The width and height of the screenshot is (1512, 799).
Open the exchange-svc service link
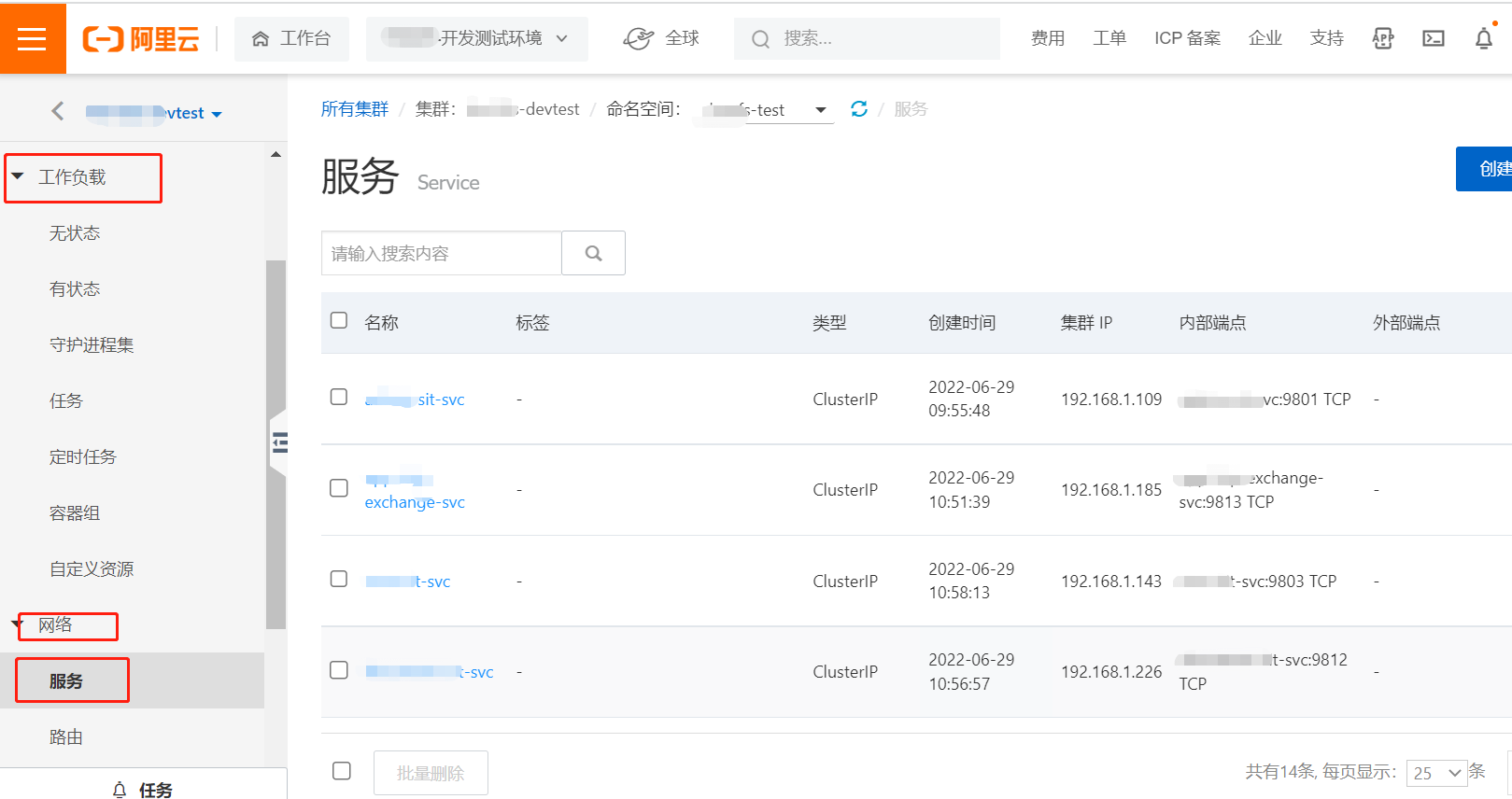pos(415,491)
